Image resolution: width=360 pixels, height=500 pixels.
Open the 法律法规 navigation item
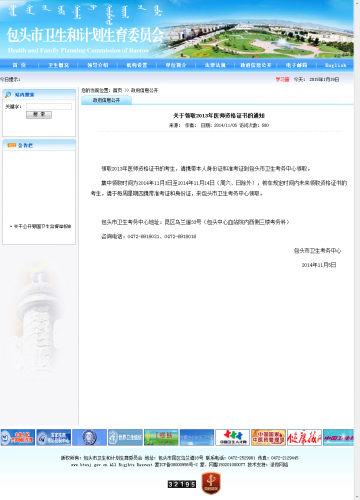click(x=215, y=65)
